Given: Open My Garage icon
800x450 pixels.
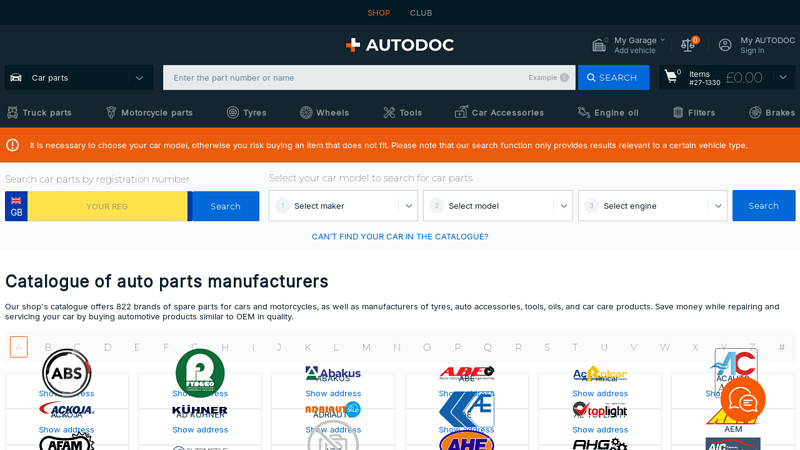Looking at the screenshot, I should click(x=599, y=45).
